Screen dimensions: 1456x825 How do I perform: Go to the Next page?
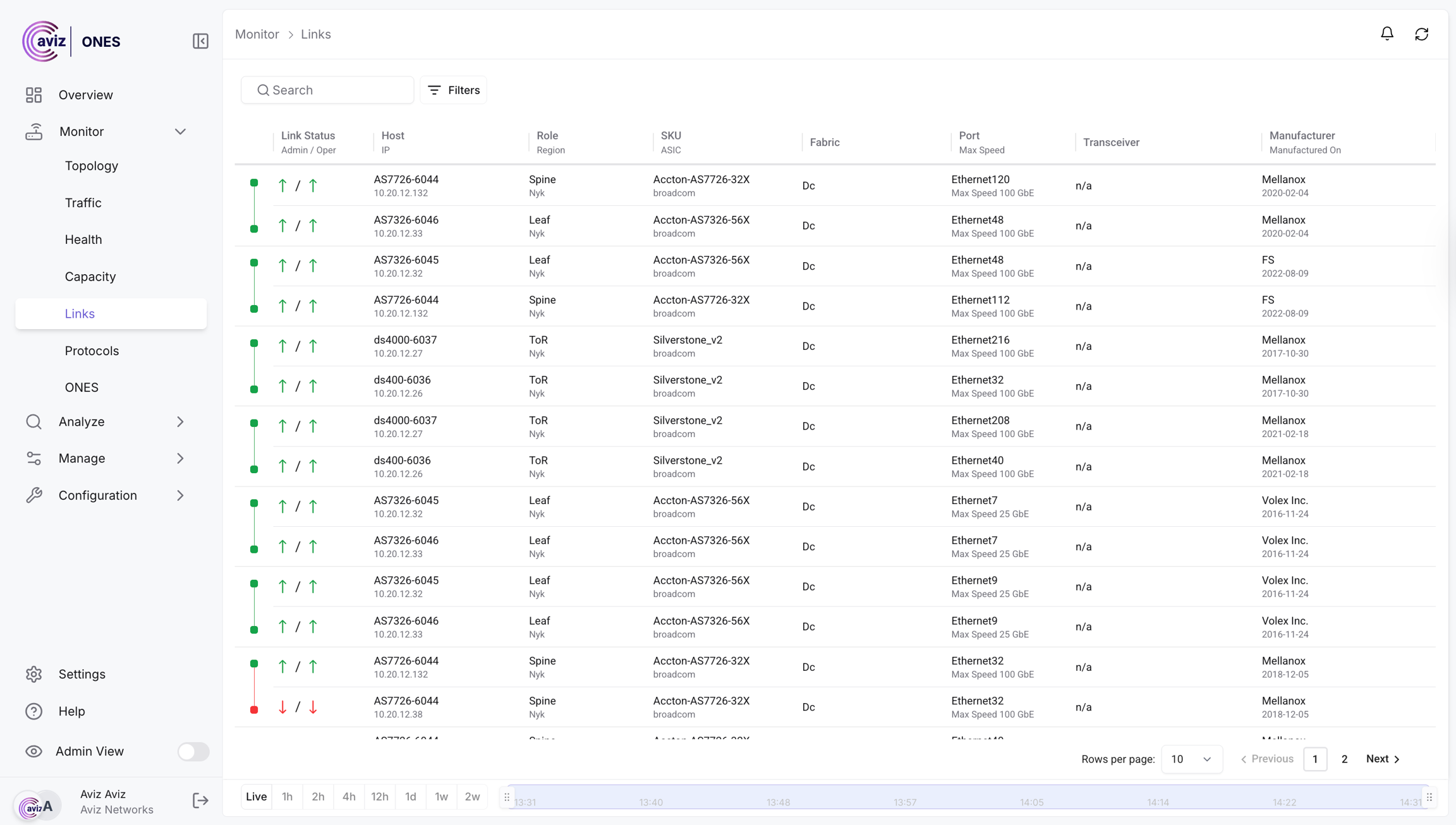[x=1383, y=759]
